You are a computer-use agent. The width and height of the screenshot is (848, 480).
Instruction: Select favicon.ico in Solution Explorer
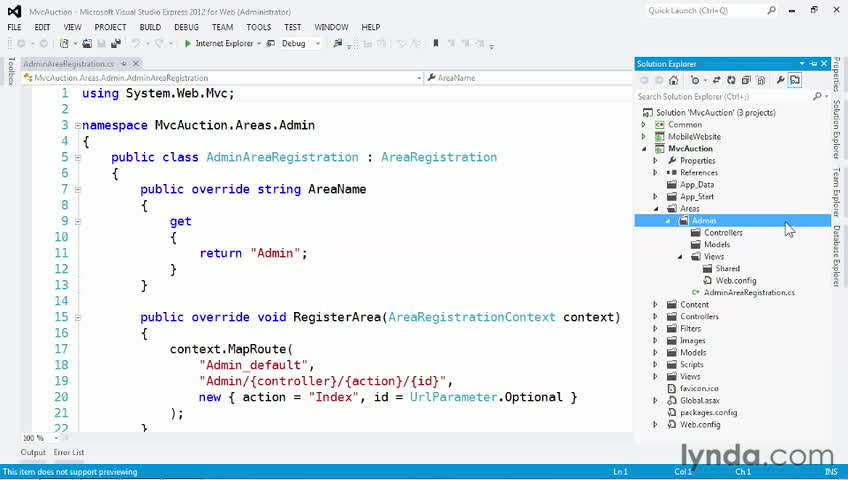[699, 389]
